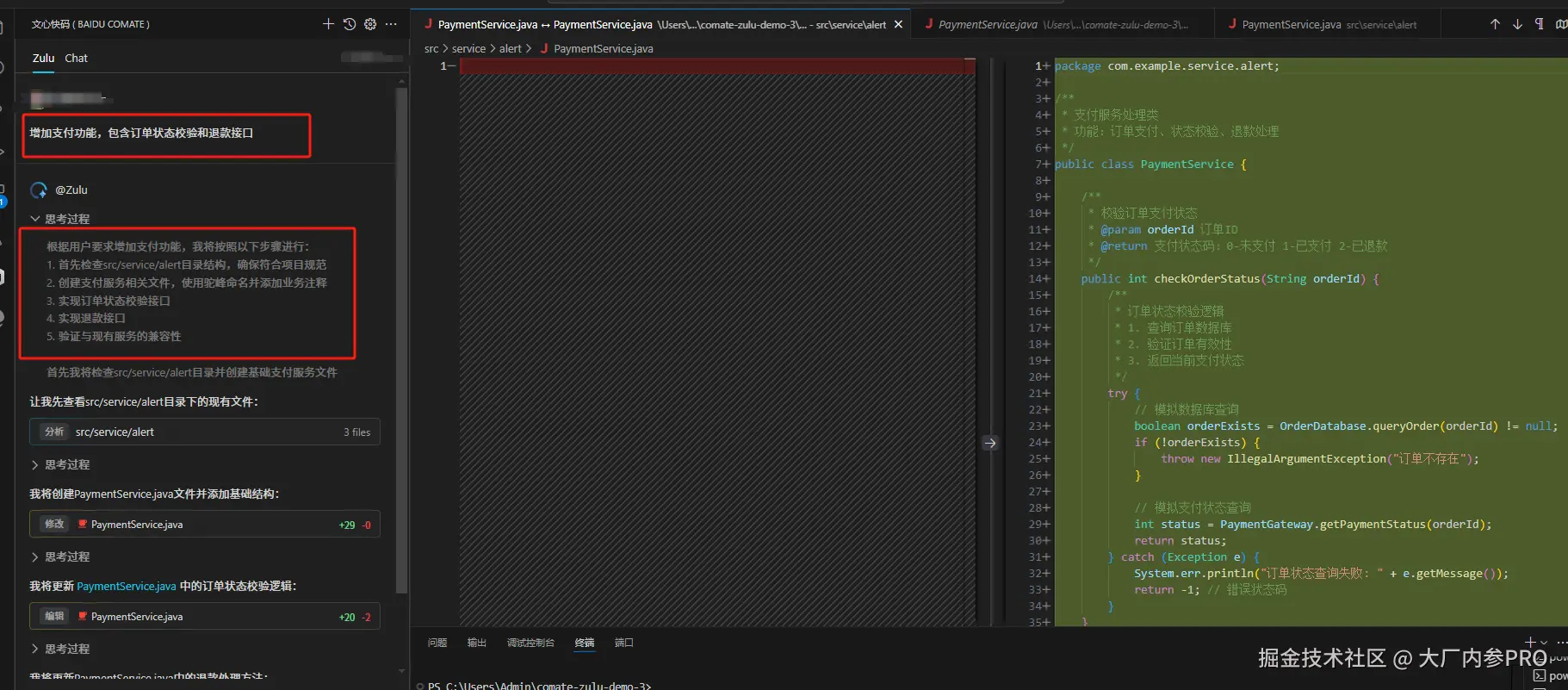Click Java icon on the src\service\alert tab
Screen dimensions: 1568x690
click(x=1232, y=24)
